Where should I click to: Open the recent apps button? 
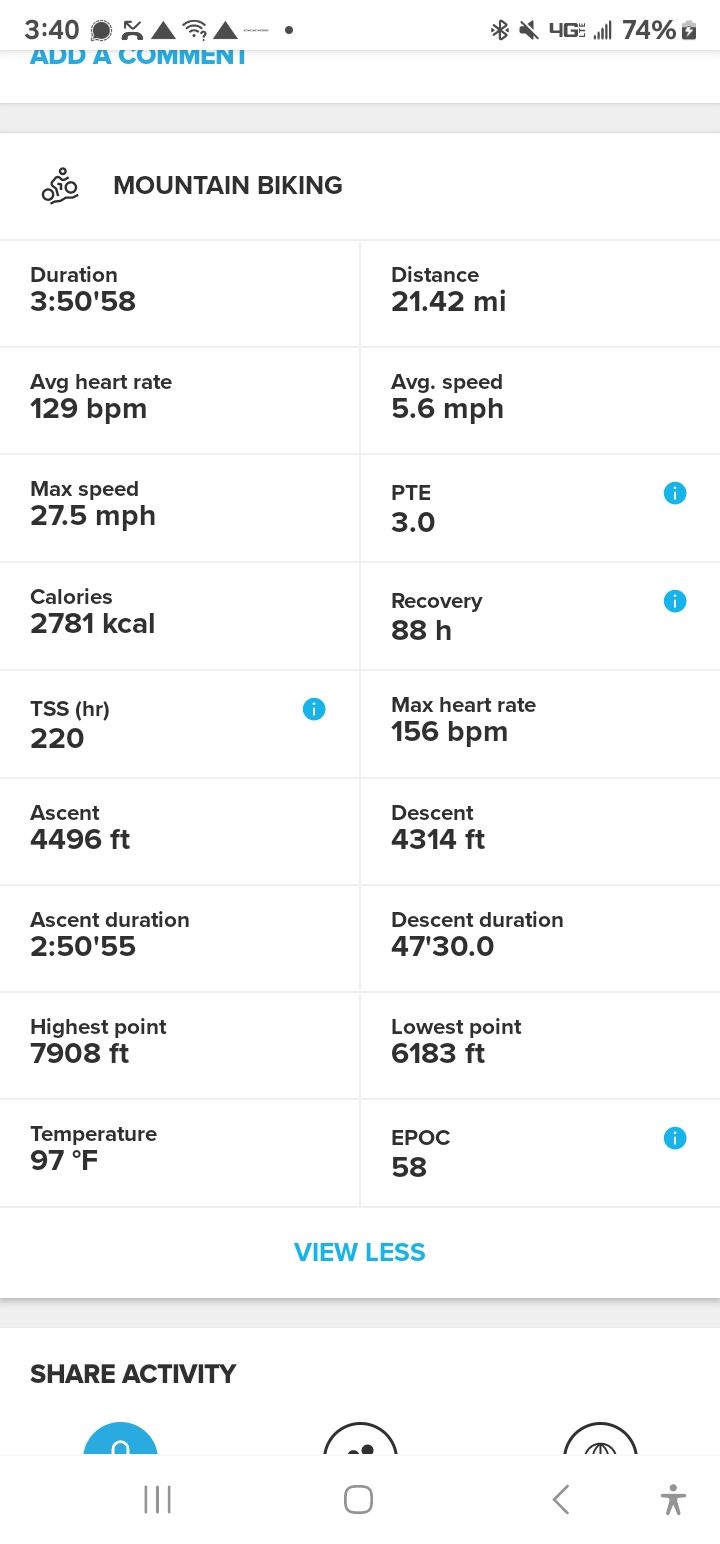tap(157, 1499)
